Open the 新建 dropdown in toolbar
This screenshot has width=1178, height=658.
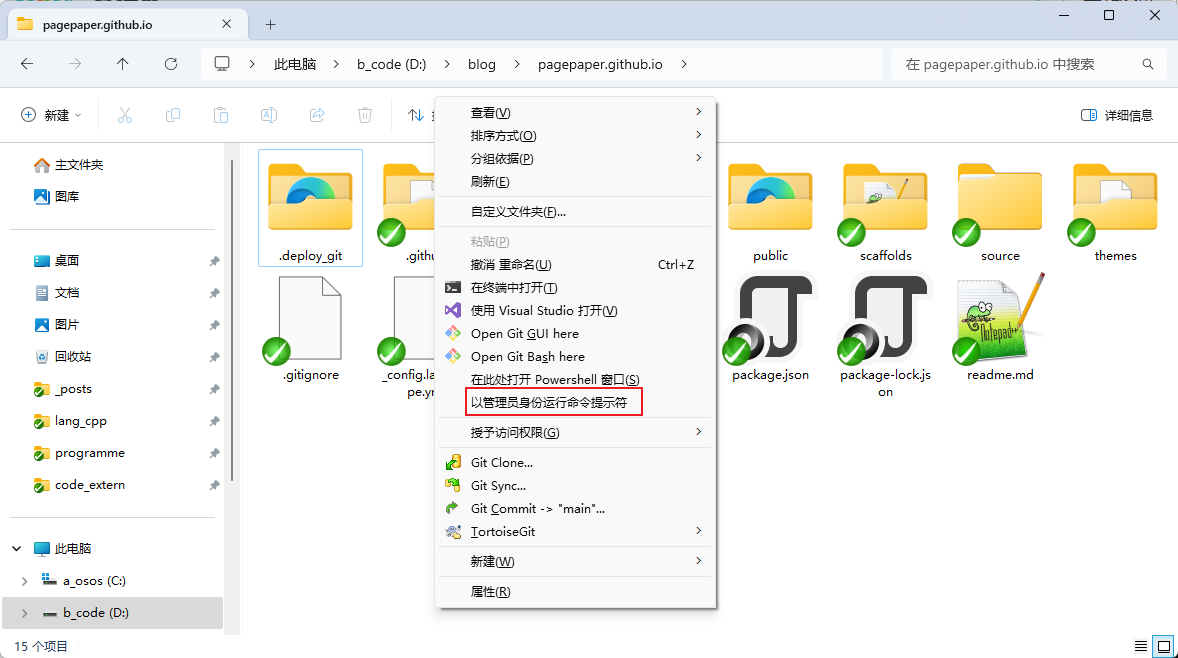point(52,115)
